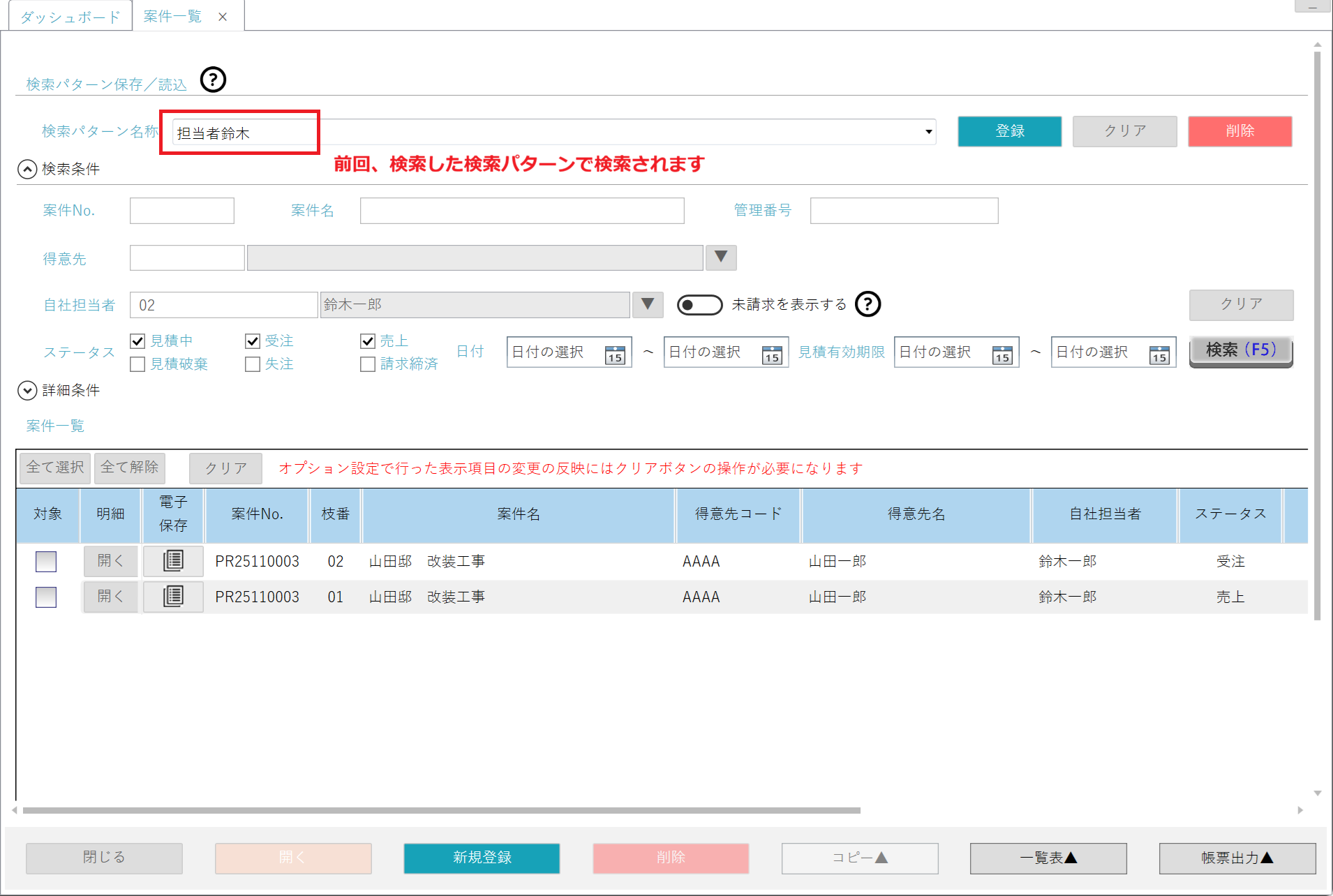Click the 案件名 search input field
The height and width of the screenshot is (896, 1333).
521,211
